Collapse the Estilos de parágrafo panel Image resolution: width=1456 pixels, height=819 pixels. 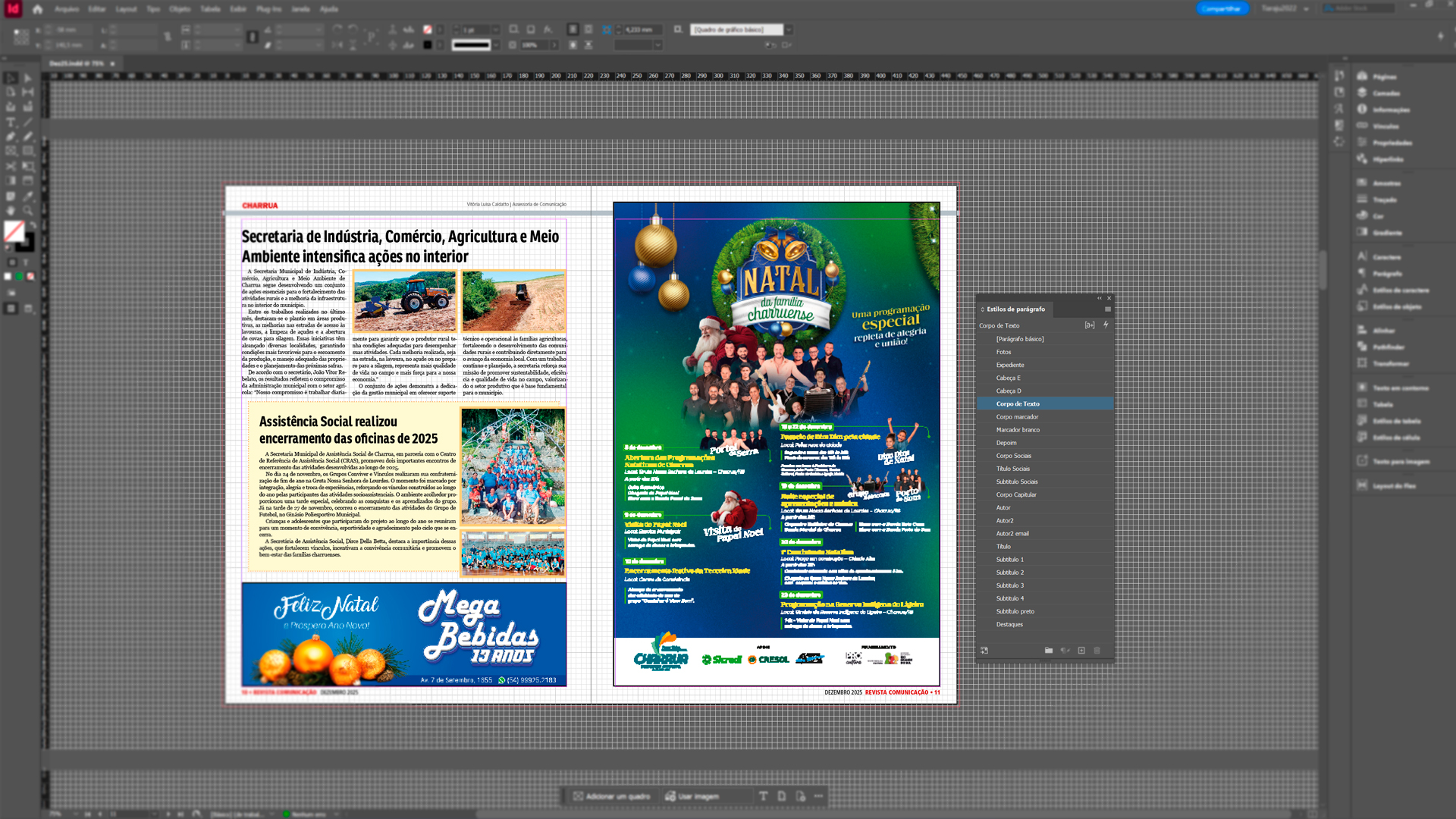[x=1099, y=298]
